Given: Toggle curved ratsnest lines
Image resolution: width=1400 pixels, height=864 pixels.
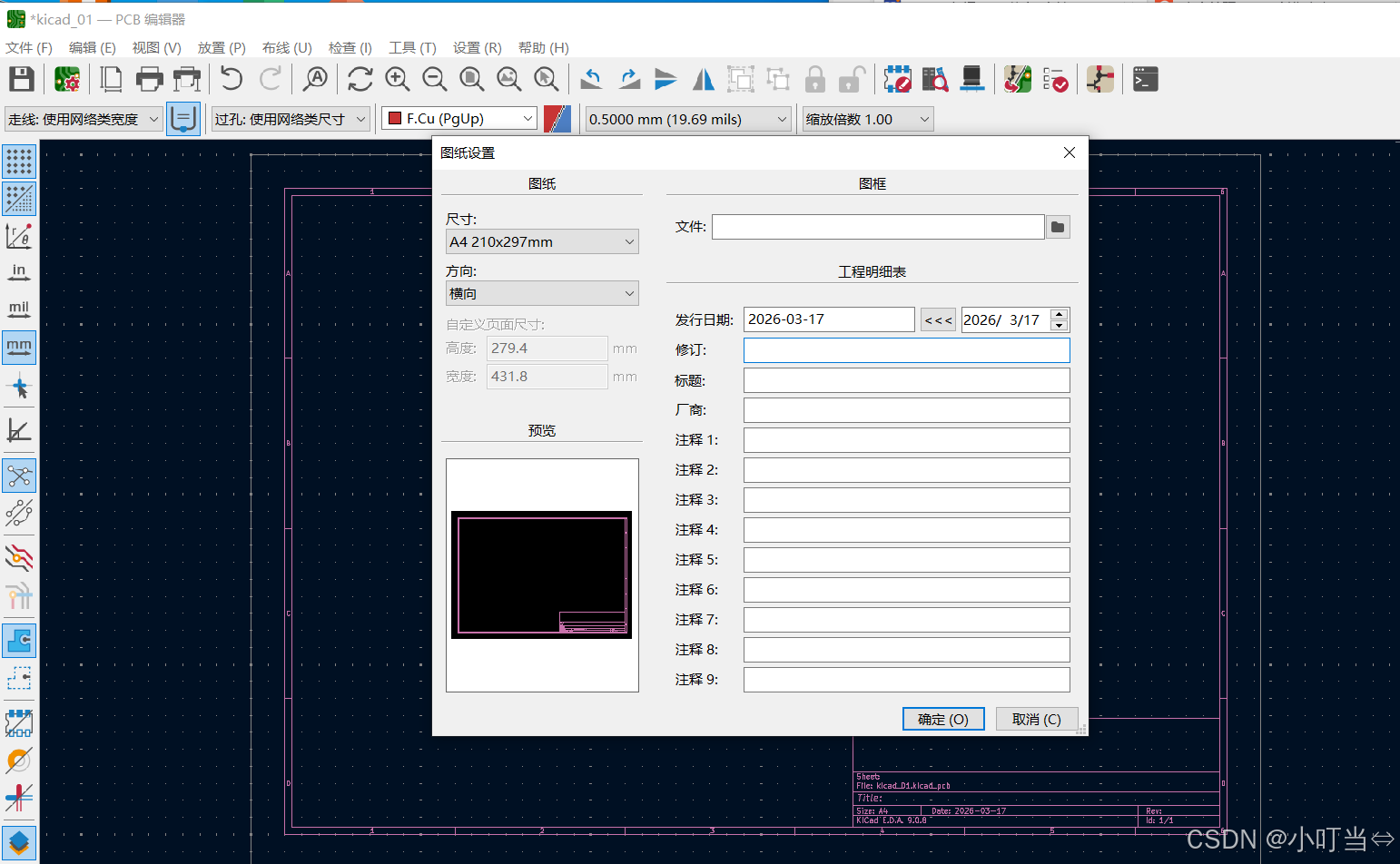Looking at the screenshot, I should pyautogui.click(x=19, y=514).
